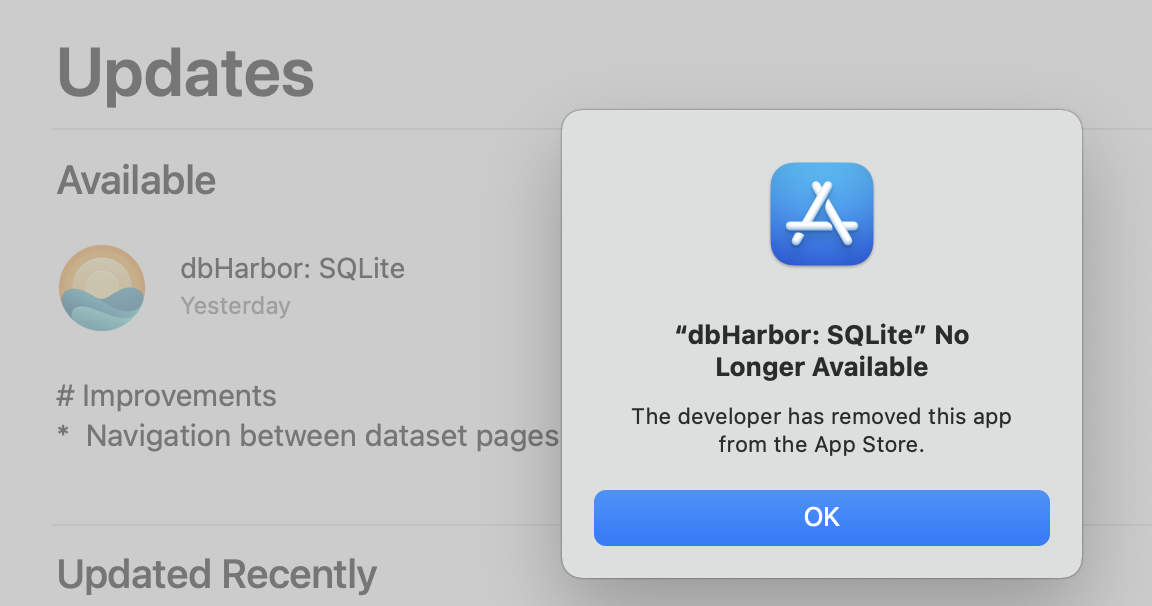Click the Available section header
Viewport: 1152px width, 606px height.
(136, 180)
